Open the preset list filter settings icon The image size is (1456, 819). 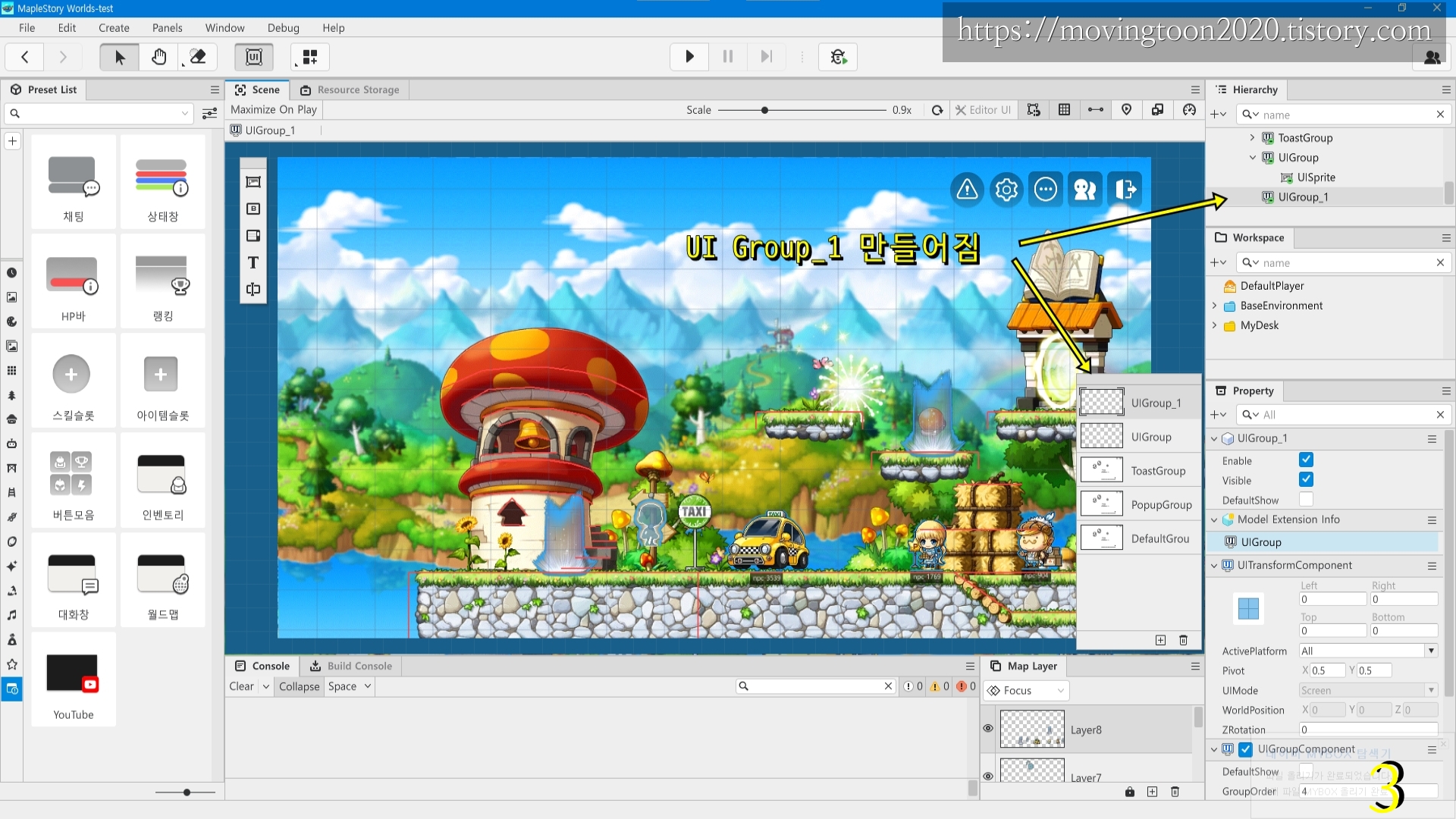210,114
